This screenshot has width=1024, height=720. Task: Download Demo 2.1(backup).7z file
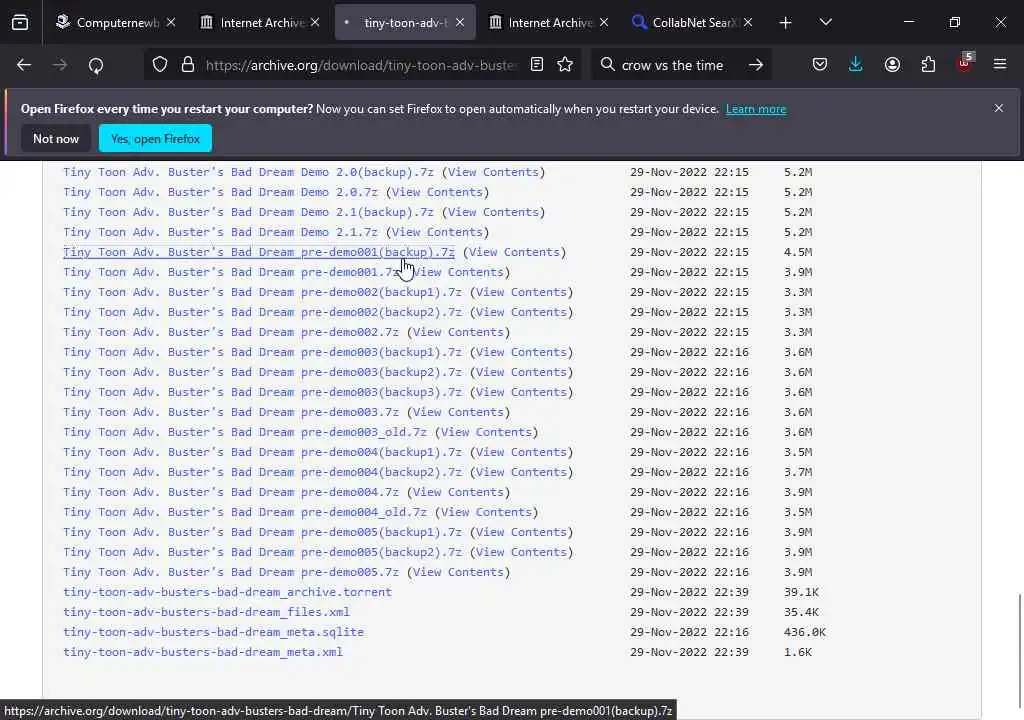[x=248, y=212]
